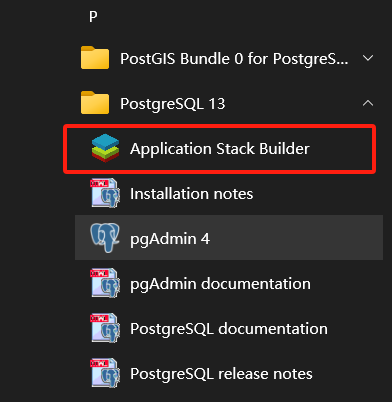Image resolution: width=392 pixels, height=402 pixels.
Task: Click the pgAdmin documentation file icon
Action: click(x=105, y=283)
